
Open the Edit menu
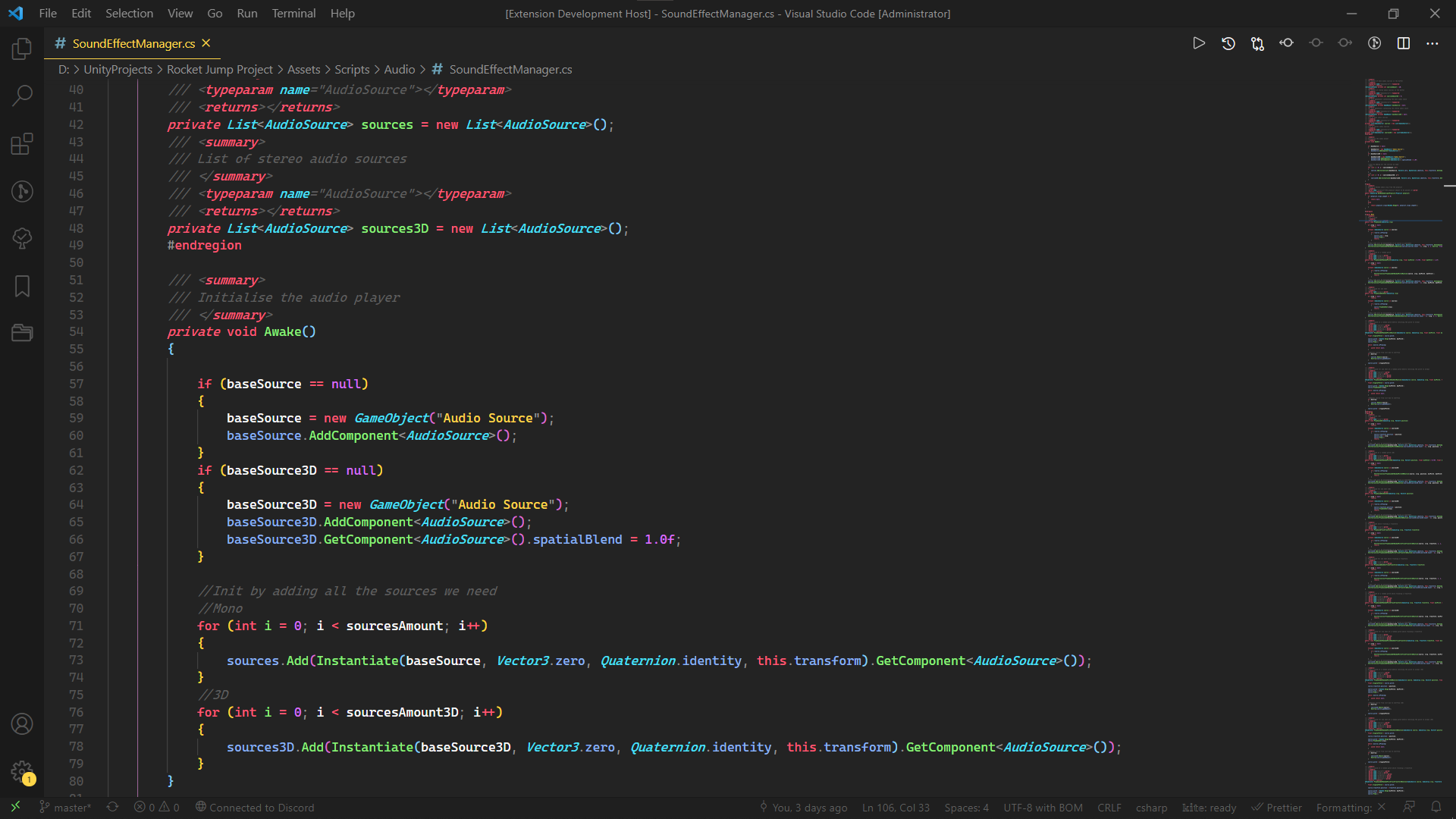[81, 13]
